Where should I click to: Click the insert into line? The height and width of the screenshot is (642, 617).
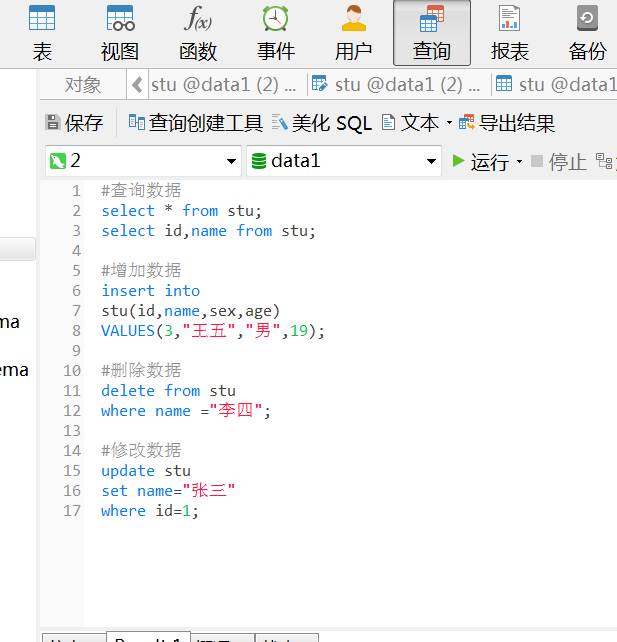(x=151, y=291)
